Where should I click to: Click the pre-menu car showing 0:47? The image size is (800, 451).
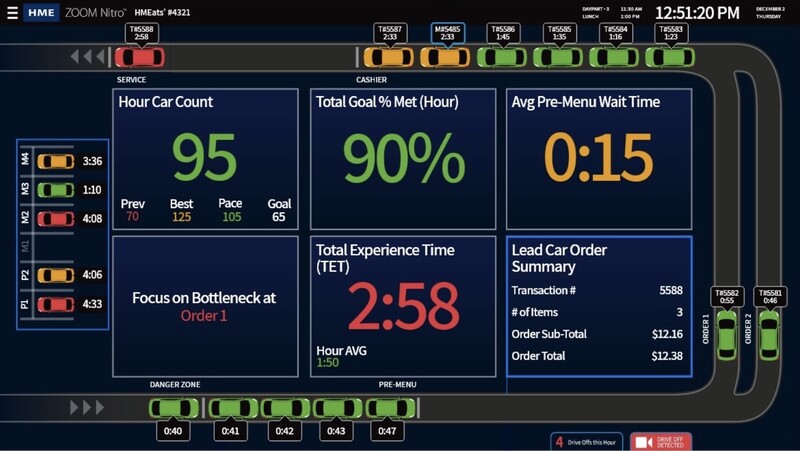click(x=390, y=408)
